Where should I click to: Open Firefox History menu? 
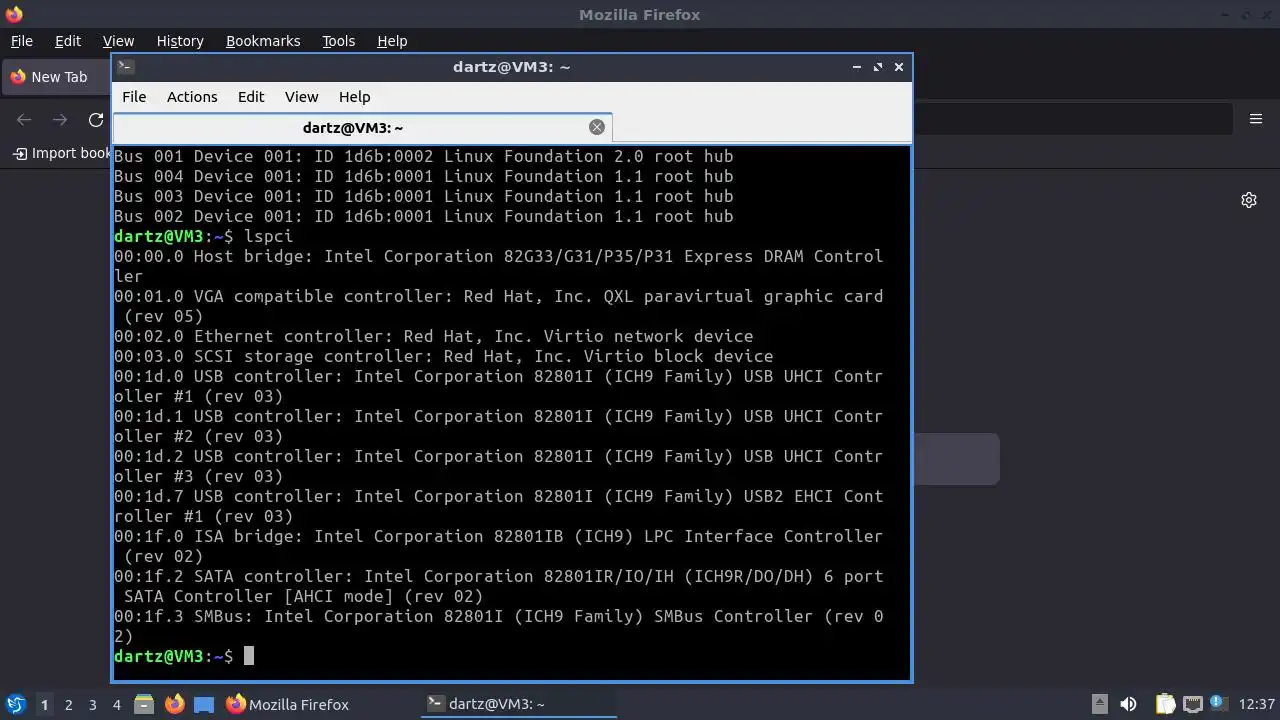(180, 41)
